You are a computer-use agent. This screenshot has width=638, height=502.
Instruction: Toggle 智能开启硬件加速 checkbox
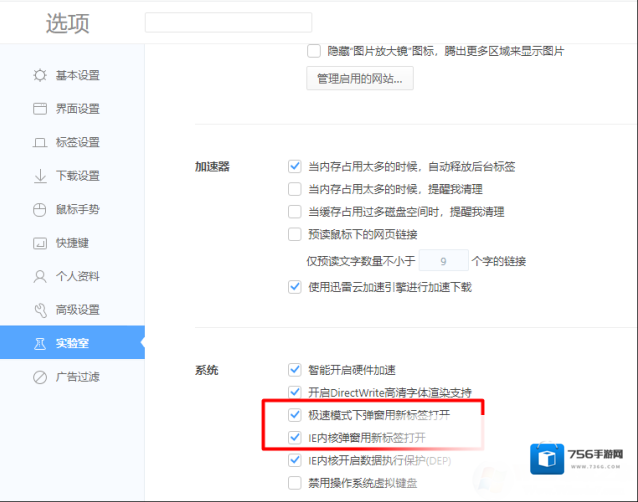coord(294,369)
